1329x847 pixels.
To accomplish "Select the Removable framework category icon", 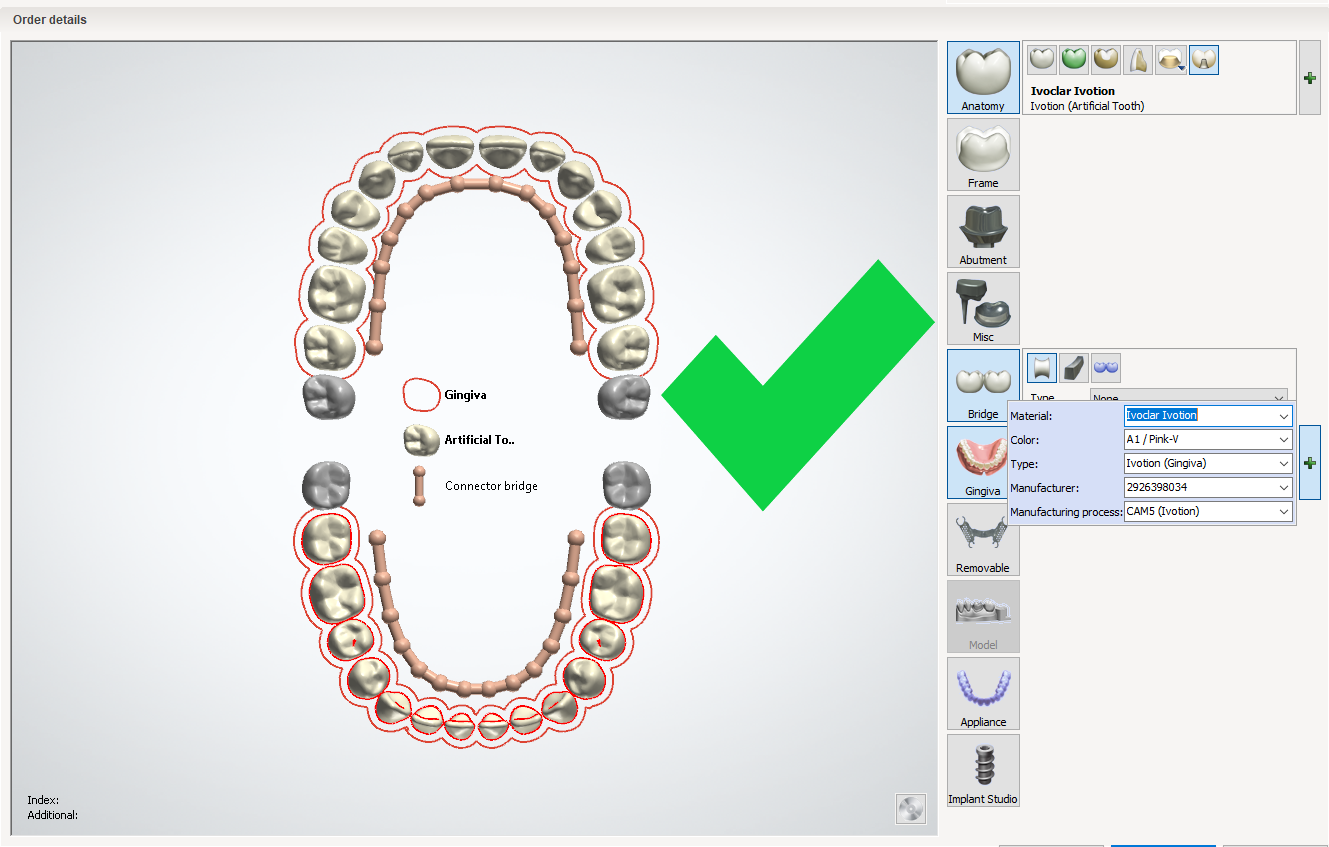I will pyautogui.click(x=983, y=539).
